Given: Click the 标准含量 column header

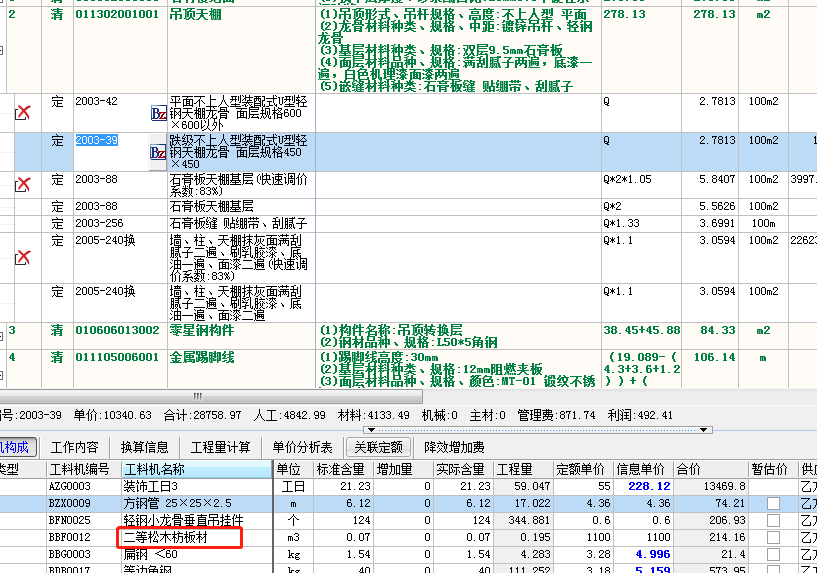Looking at the screenshot, I should click(x=343, y=469).
